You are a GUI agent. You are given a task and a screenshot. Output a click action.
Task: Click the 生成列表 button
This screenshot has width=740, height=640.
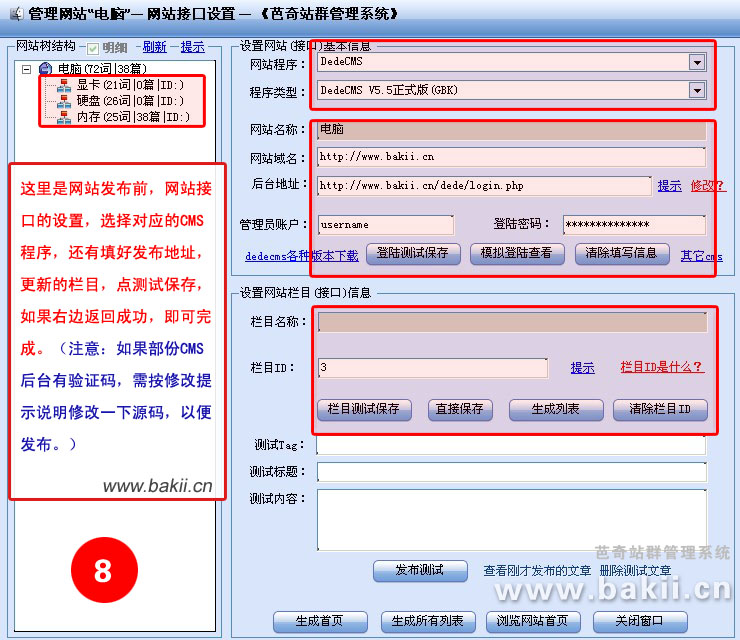555,409
